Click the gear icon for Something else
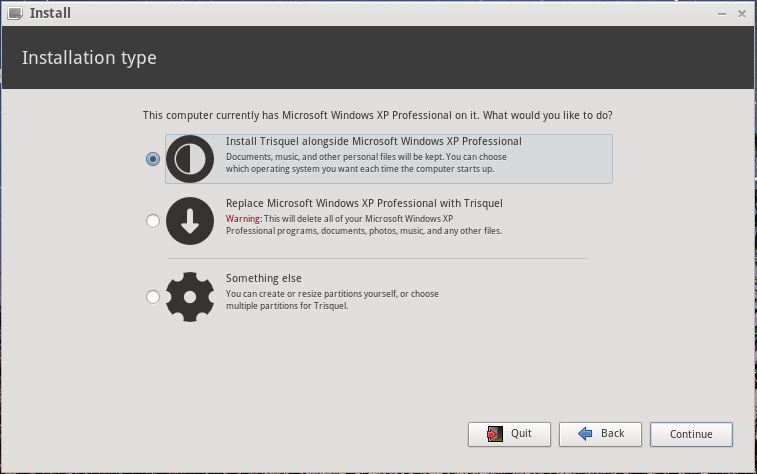The height and width of the screenshot is (474, 757). 190,296
